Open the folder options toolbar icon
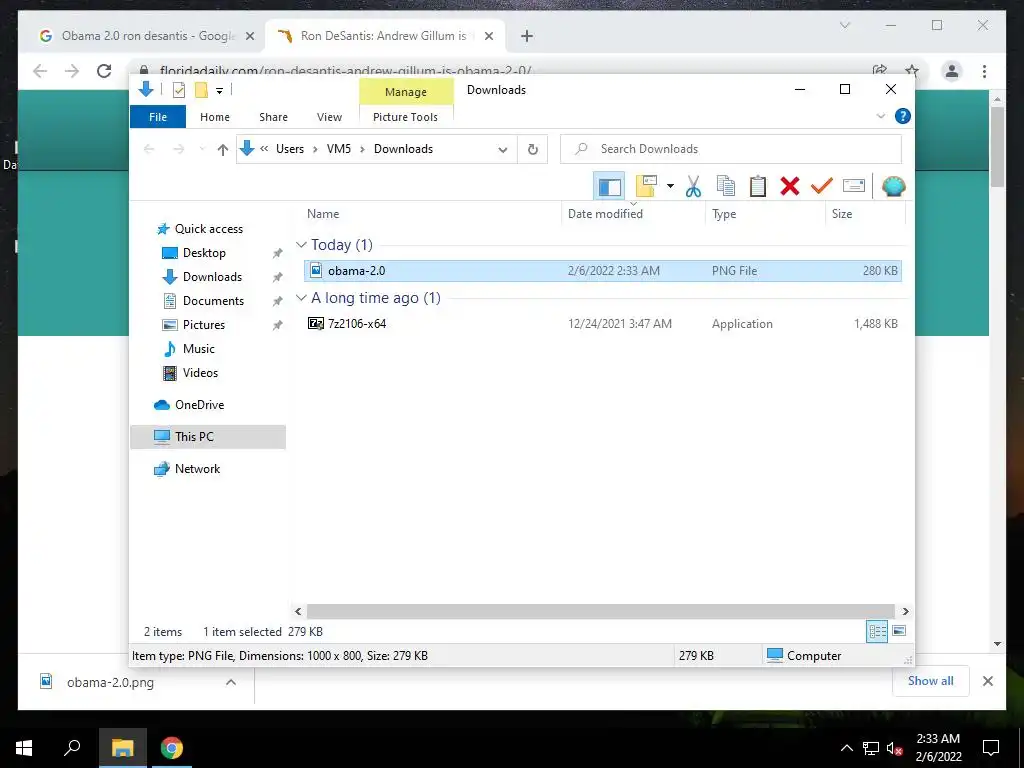1024x768 pixels. (x=646, y=187)
